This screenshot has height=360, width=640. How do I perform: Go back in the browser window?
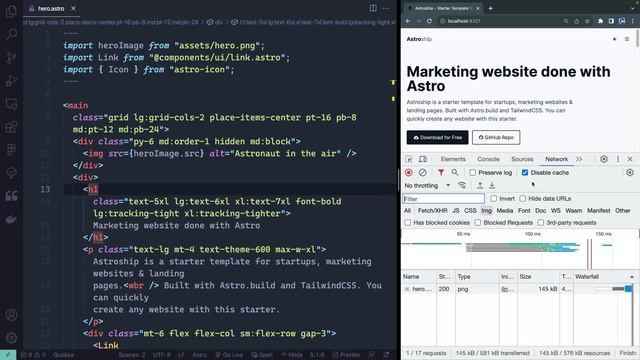(x=408, y=21)
